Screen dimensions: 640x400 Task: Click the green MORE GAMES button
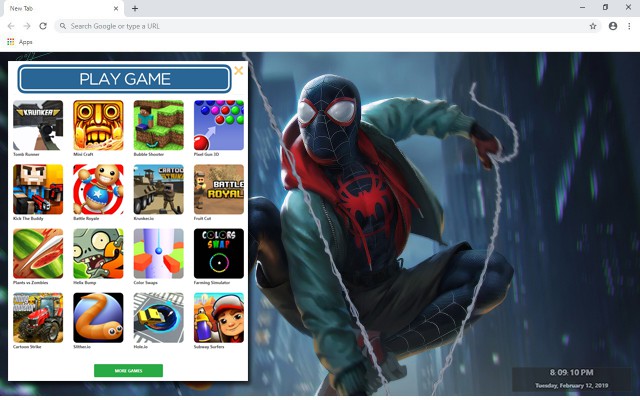(129, 371)
